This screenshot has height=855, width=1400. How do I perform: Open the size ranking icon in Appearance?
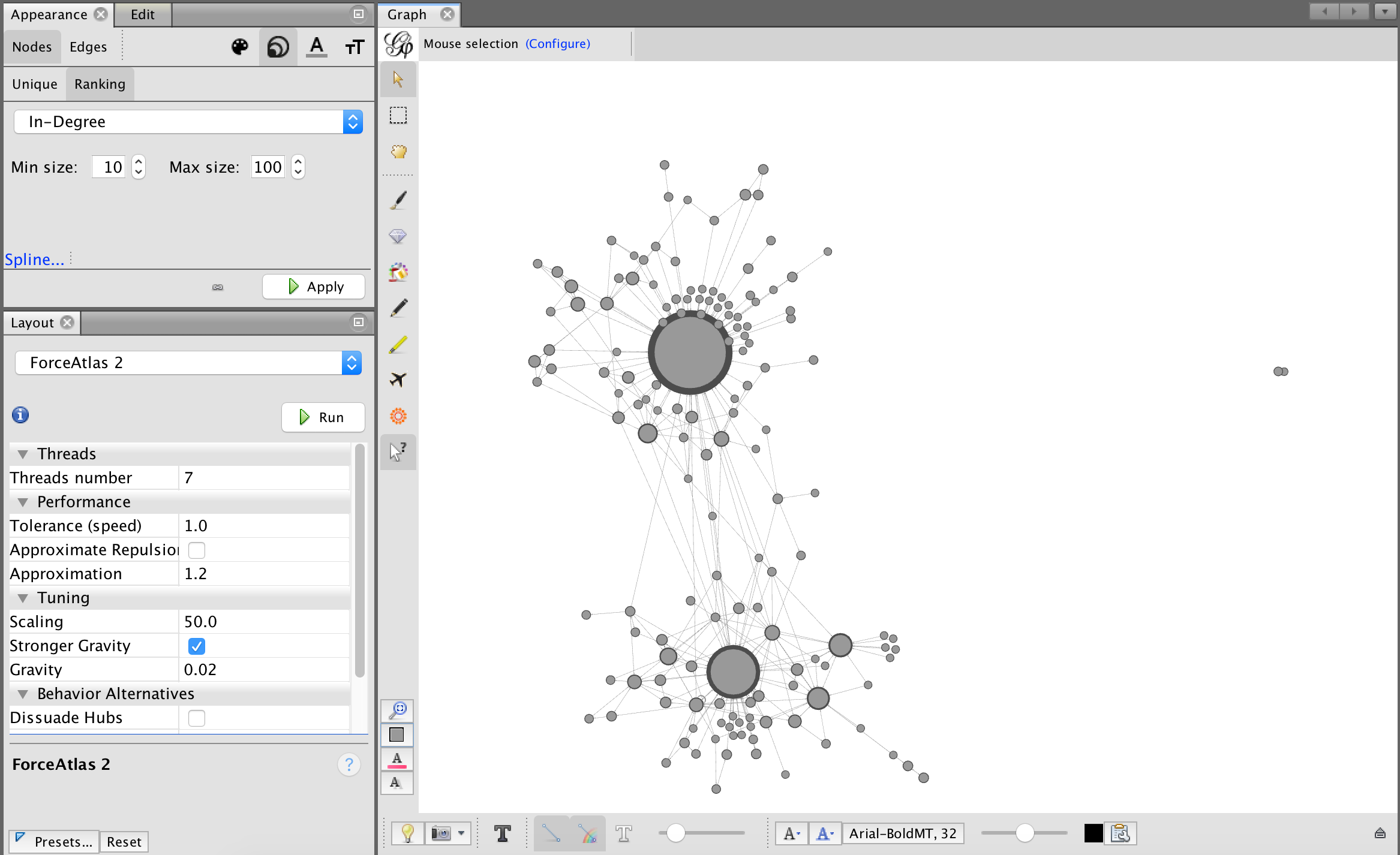click(278, 46)
